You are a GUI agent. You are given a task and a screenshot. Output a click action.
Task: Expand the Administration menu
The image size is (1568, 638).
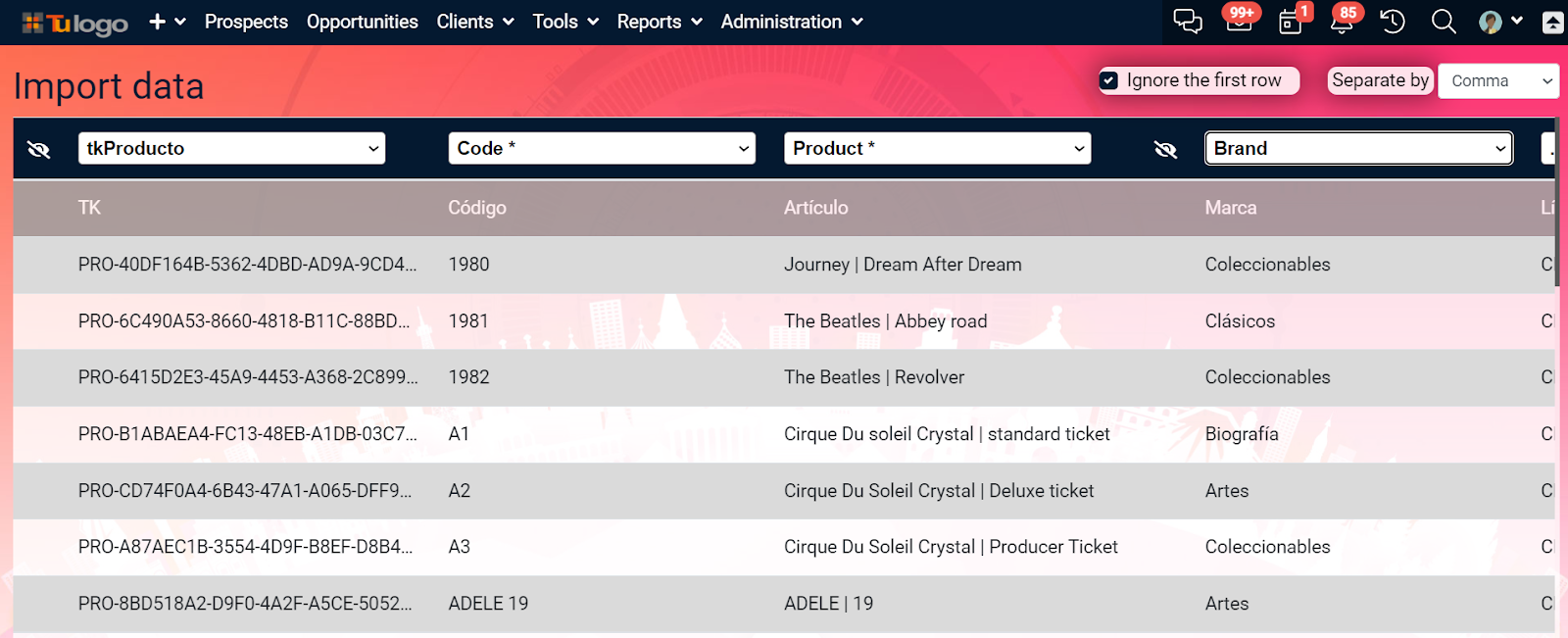792,22
